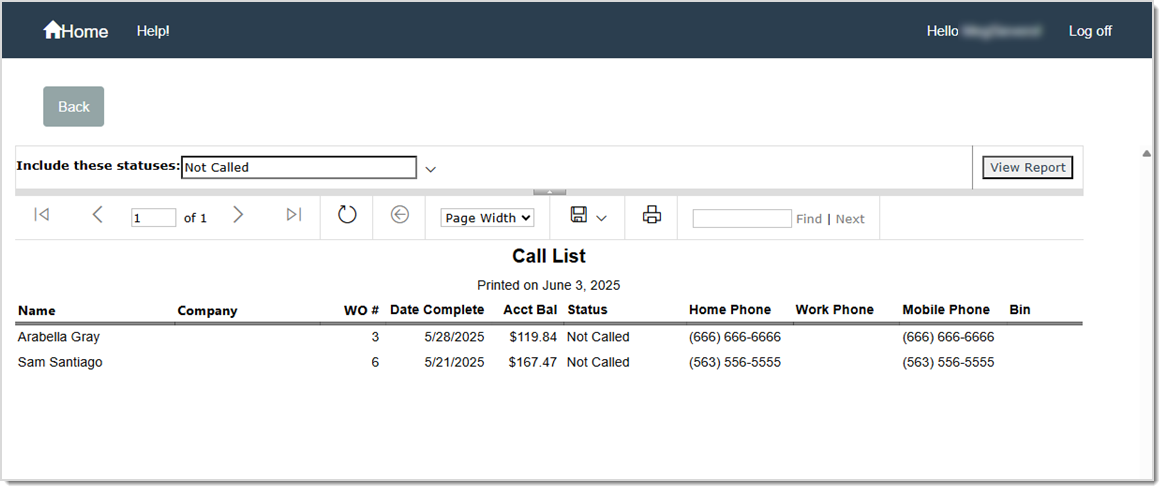
Task: Click the WO # column header
Action: coord(362,310)
